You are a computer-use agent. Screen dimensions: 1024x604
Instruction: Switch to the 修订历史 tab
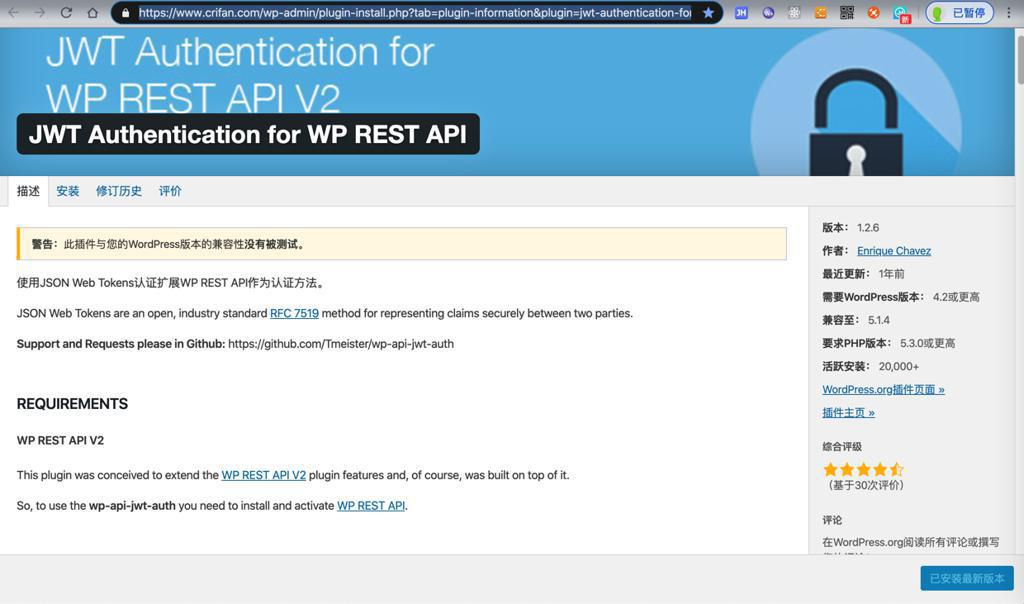[x=119, y=191]
